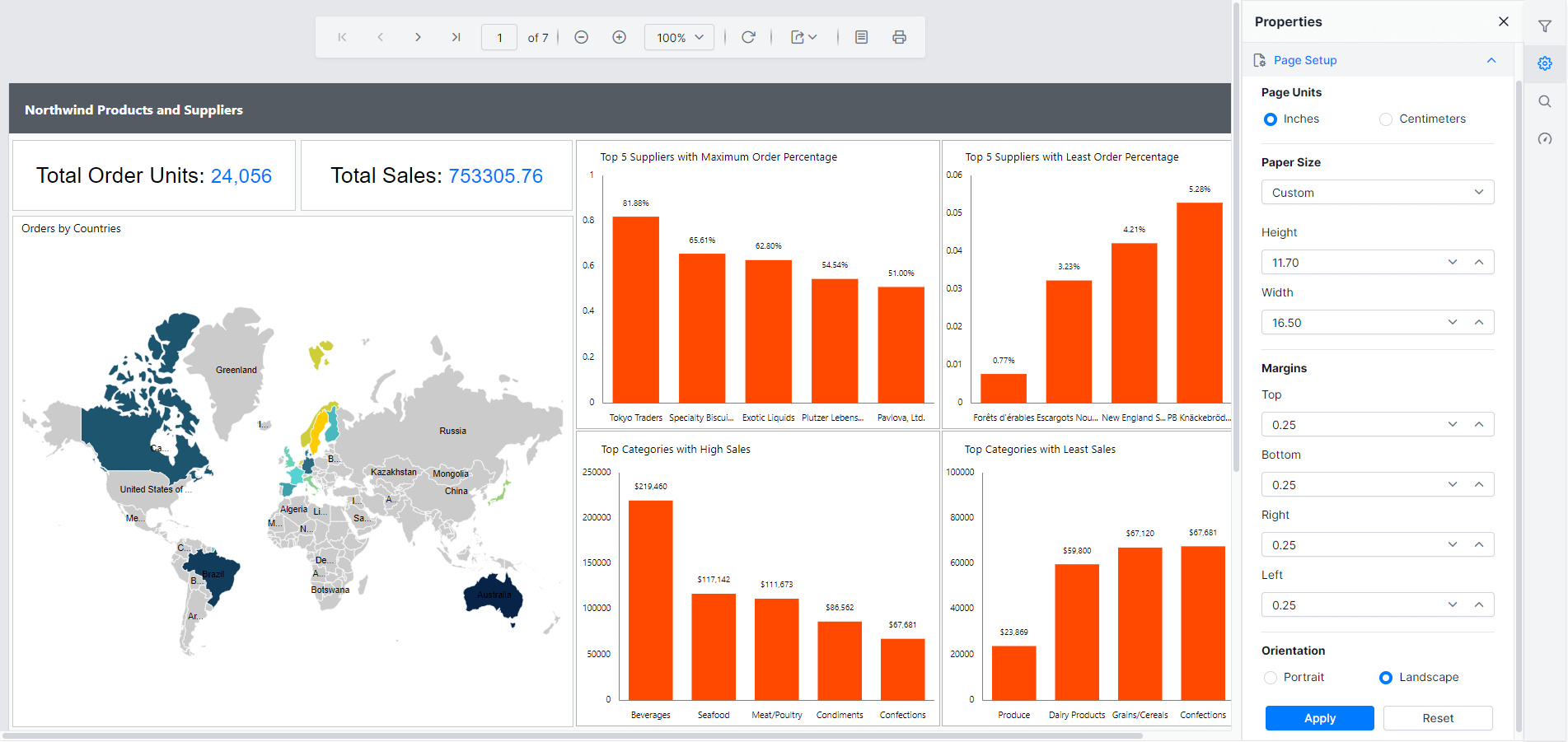Viewport: 1568px width, 742px height.
Task: Increase the Height value
Action: [x=1479, y=263]
